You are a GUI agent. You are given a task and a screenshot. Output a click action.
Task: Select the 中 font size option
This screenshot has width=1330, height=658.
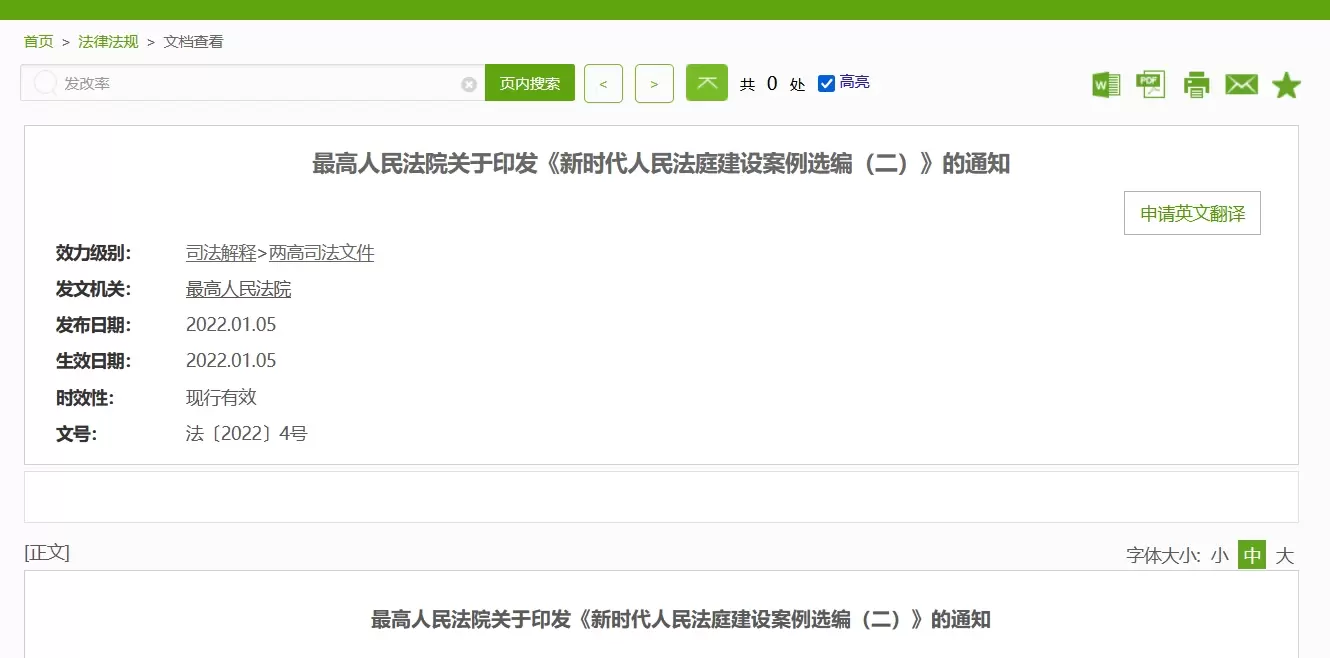pos(1252,555)
